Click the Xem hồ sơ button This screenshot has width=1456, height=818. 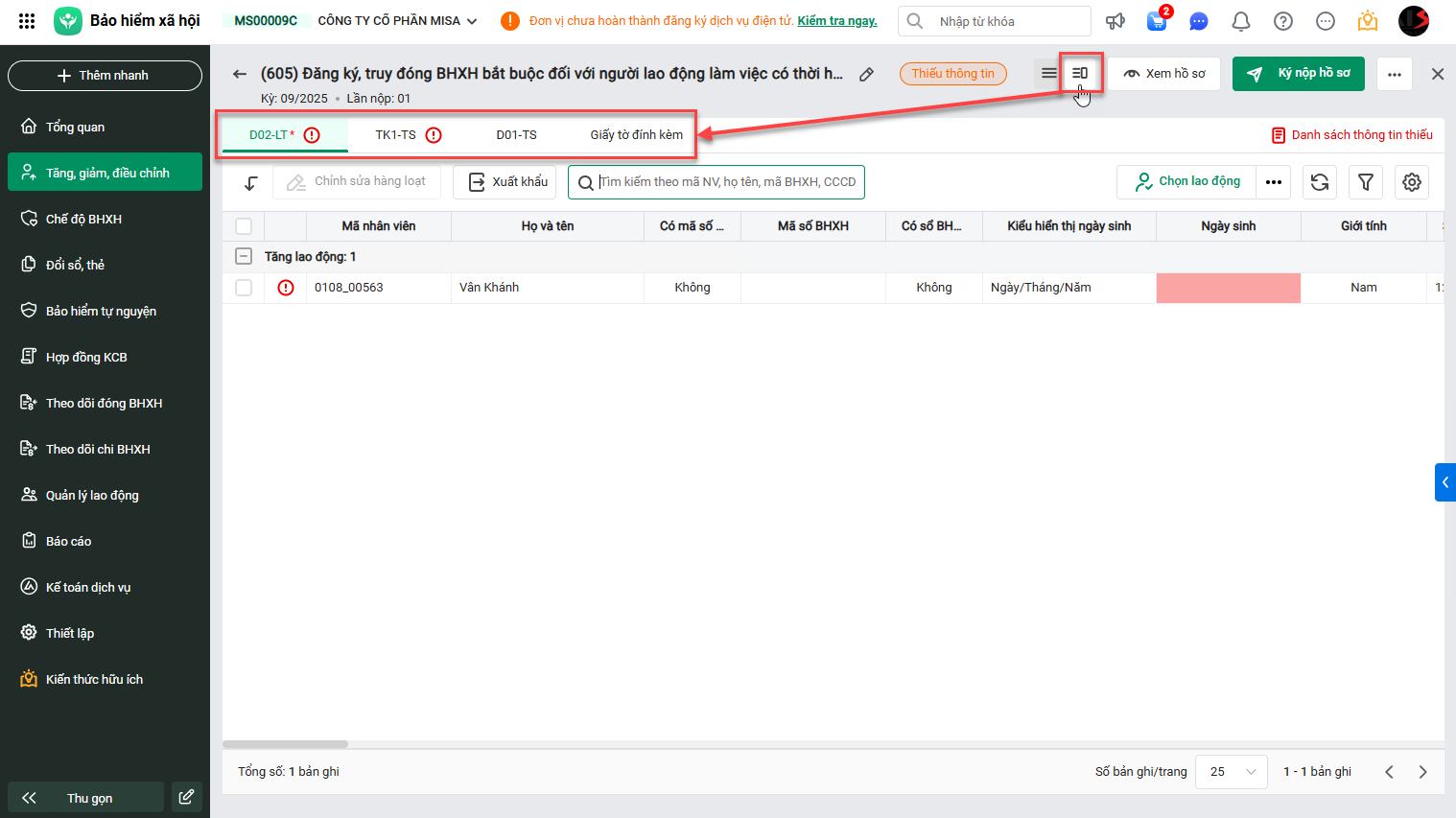(1164, 74)
